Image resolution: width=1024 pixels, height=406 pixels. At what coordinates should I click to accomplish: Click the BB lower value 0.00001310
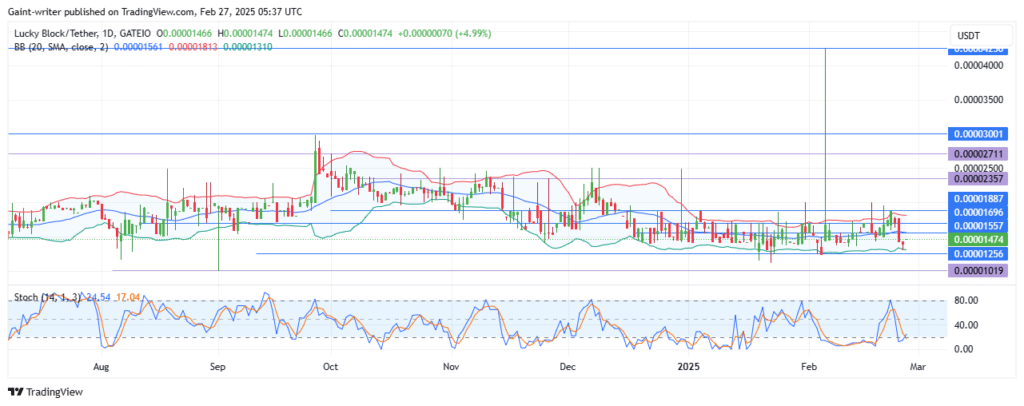(248, 47)
